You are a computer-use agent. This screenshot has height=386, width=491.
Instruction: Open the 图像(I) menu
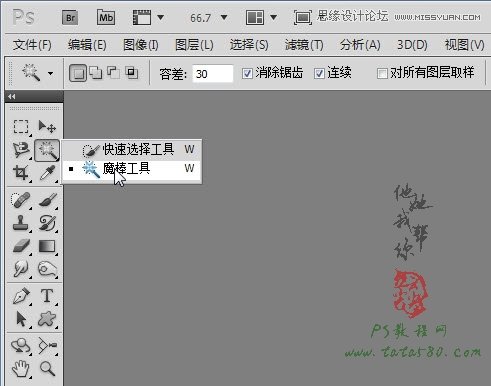tap(141, 45)
